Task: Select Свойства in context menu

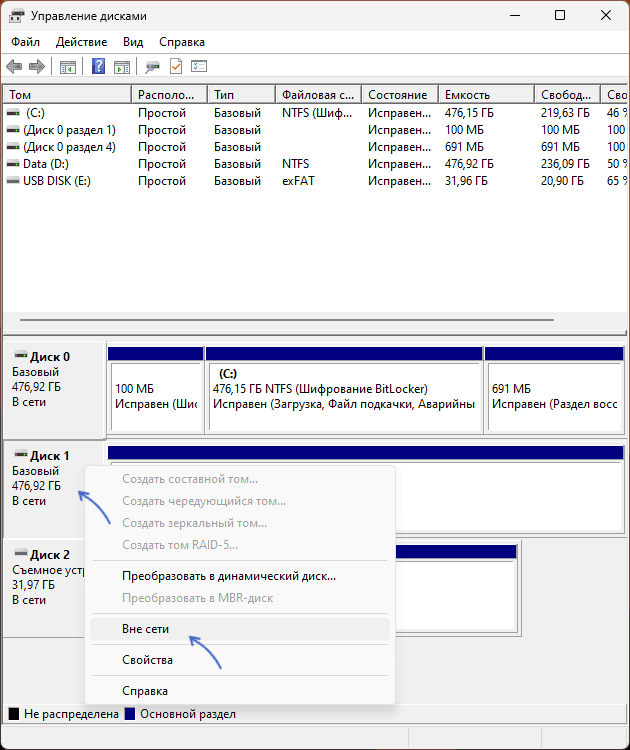Action: point(240,660)
